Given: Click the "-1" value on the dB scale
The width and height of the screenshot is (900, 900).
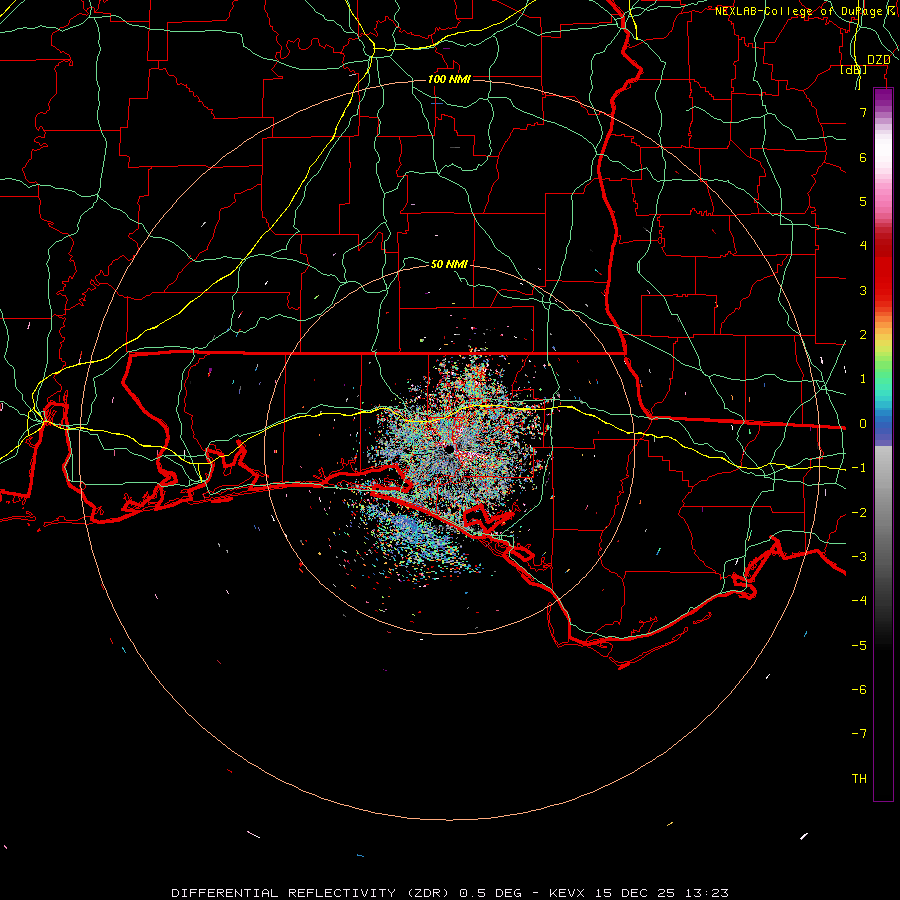Looking at the screenshot, I should 859,468.
